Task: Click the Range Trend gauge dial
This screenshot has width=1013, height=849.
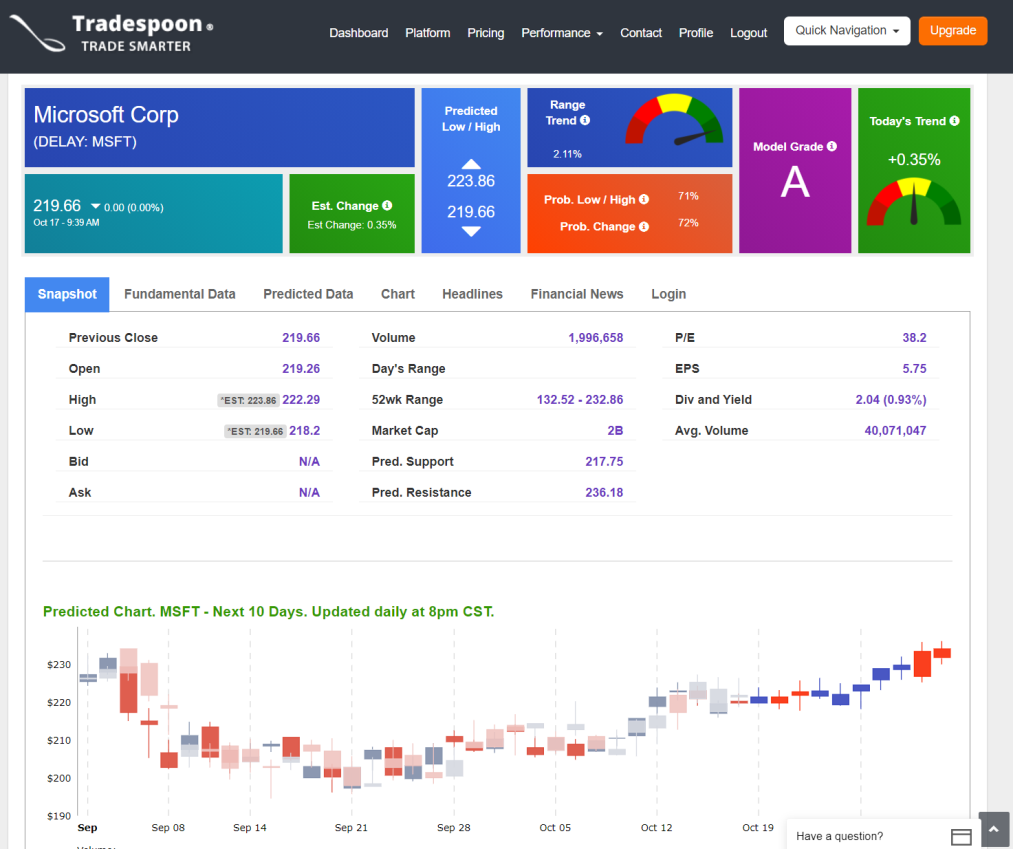Action: pyautogui.click(x=674, y=120)
